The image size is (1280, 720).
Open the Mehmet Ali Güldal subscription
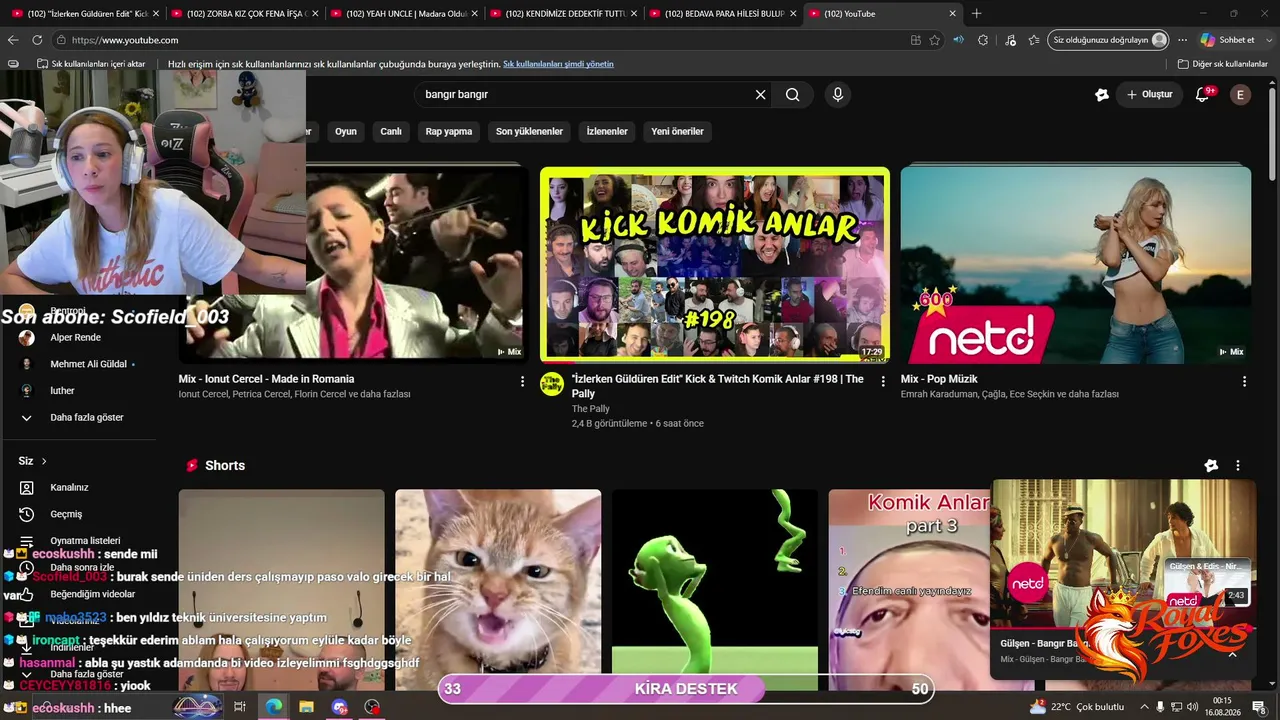click(x=88, y=364)
